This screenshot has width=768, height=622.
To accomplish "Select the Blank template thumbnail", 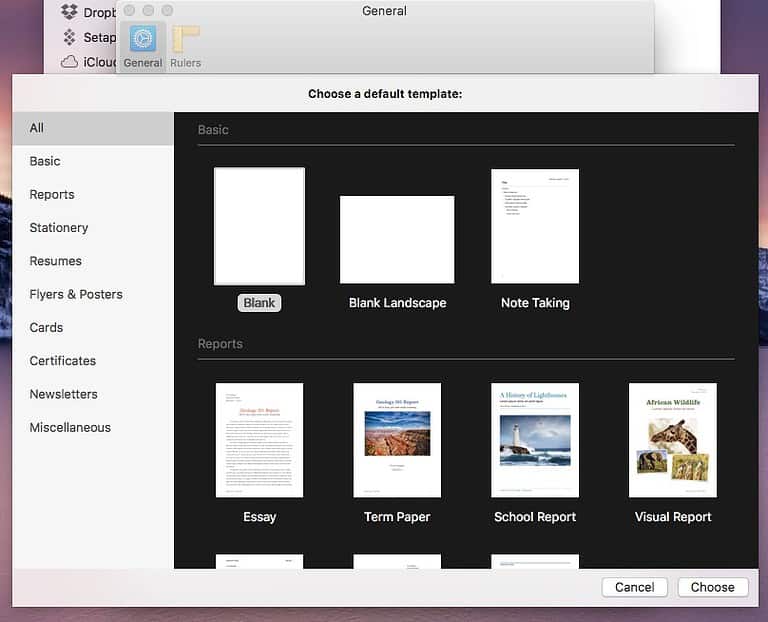I will coord(259,226).
